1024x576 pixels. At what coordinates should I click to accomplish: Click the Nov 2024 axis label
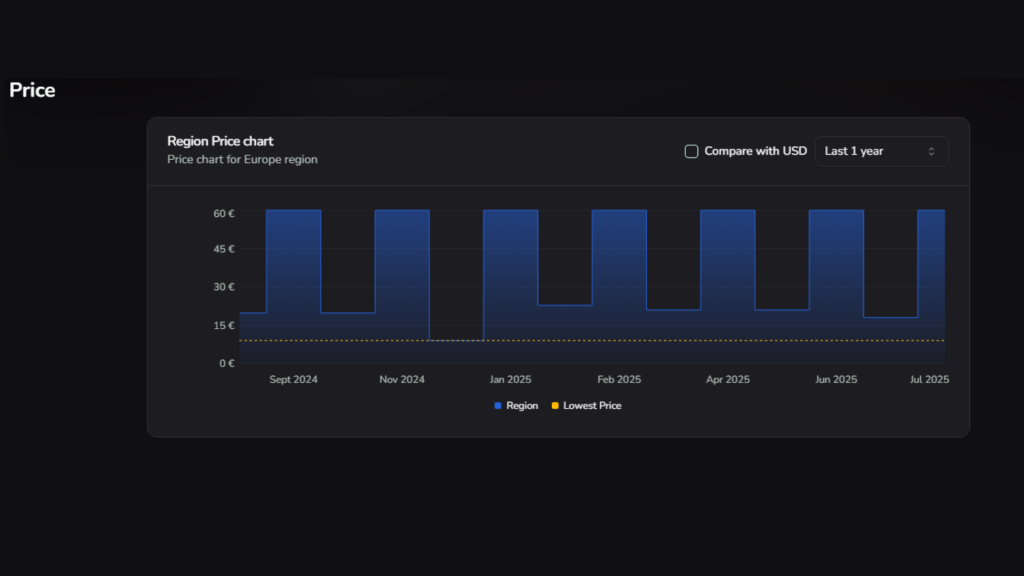[x=402, y=380]
